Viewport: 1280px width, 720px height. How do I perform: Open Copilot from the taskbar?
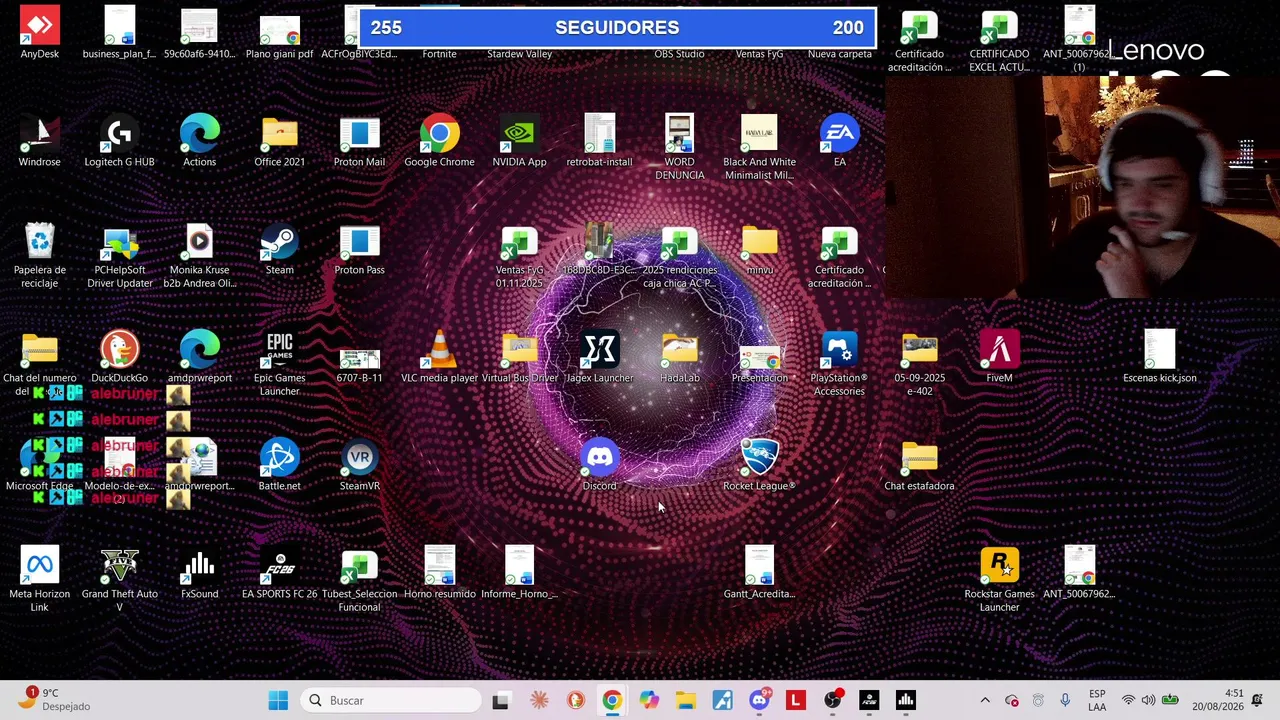click(x=649, y=700)
